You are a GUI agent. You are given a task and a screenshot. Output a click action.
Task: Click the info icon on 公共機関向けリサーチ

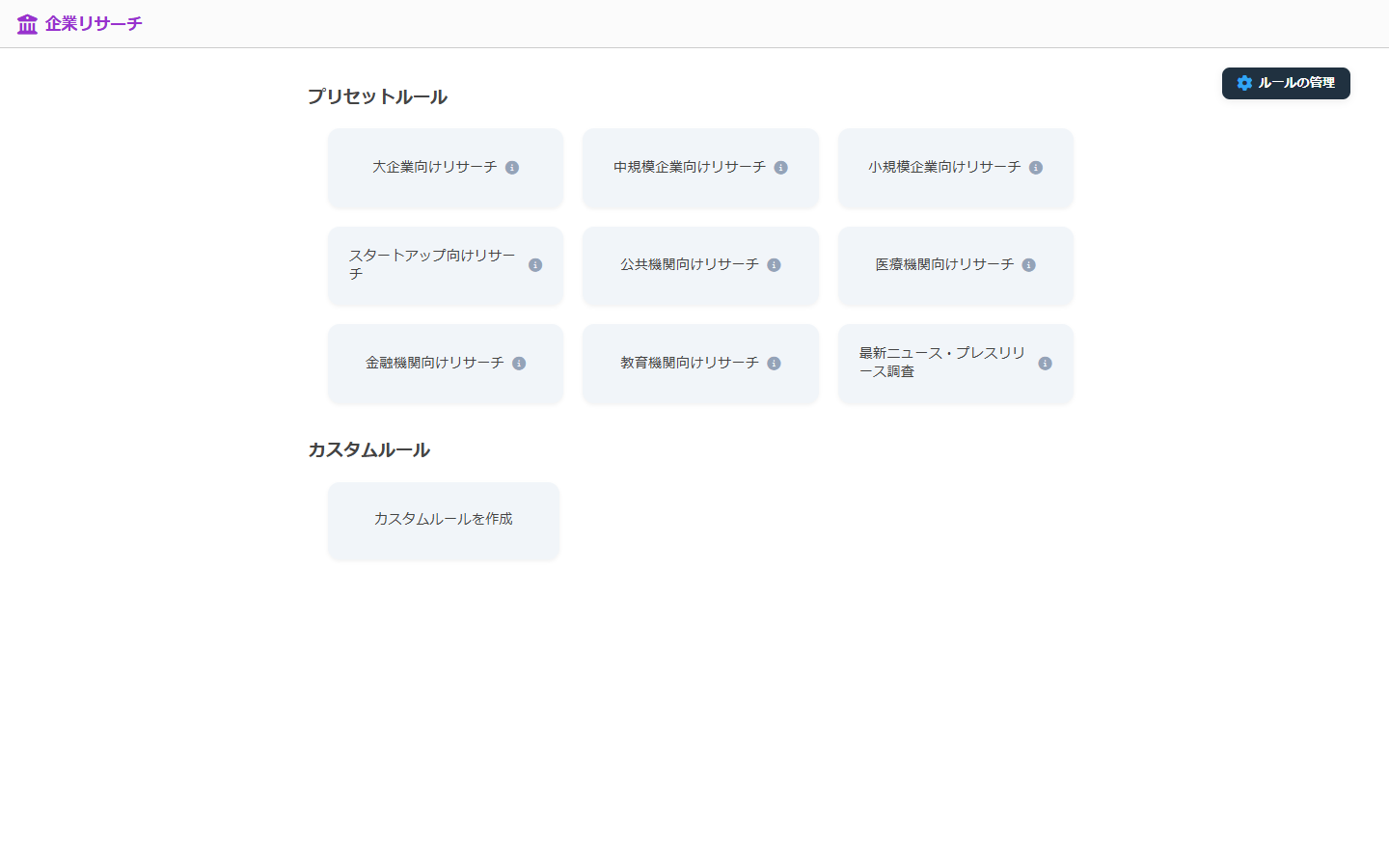(774, 264)
